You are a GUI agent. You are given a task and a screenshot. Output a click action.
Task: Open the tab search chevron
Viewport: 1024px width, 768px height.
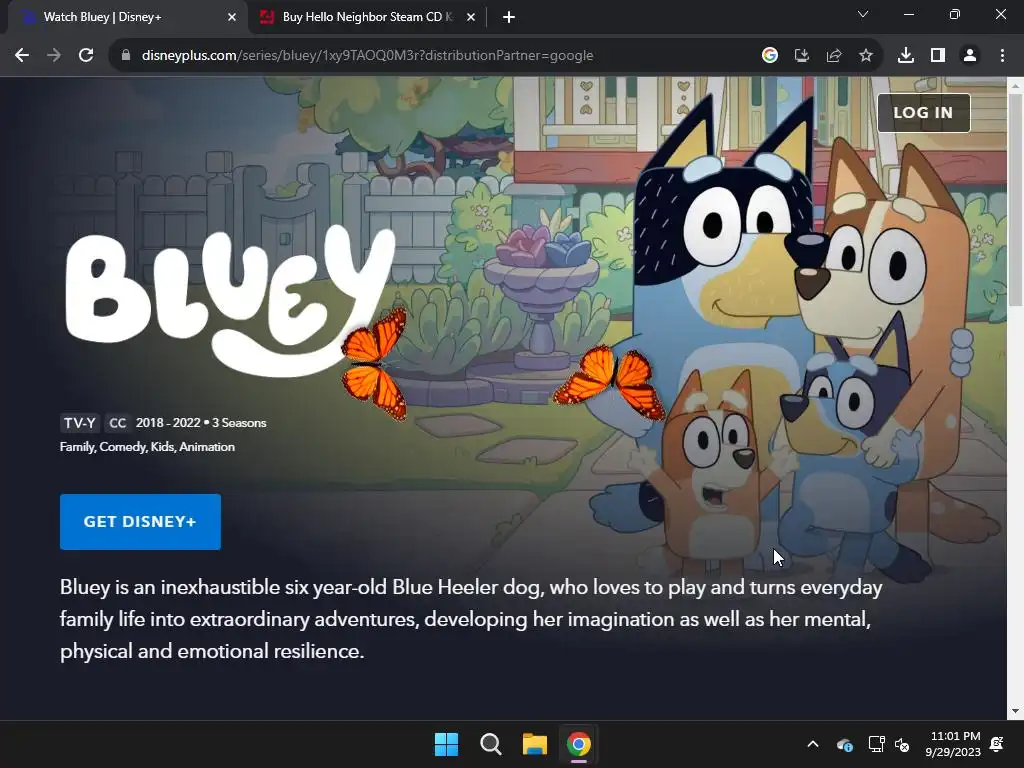pos(863,14)
